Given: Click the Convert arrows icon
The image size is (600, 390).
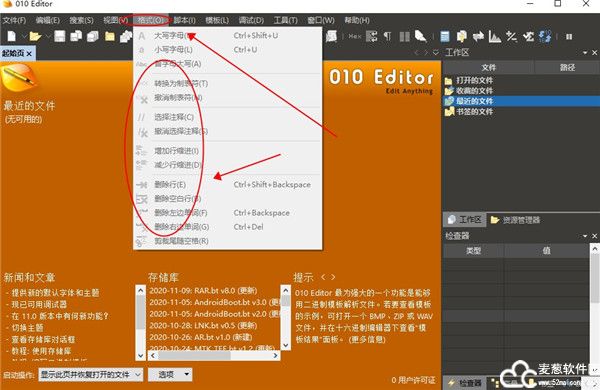Looking at the screenshot, I should (478, 36).
